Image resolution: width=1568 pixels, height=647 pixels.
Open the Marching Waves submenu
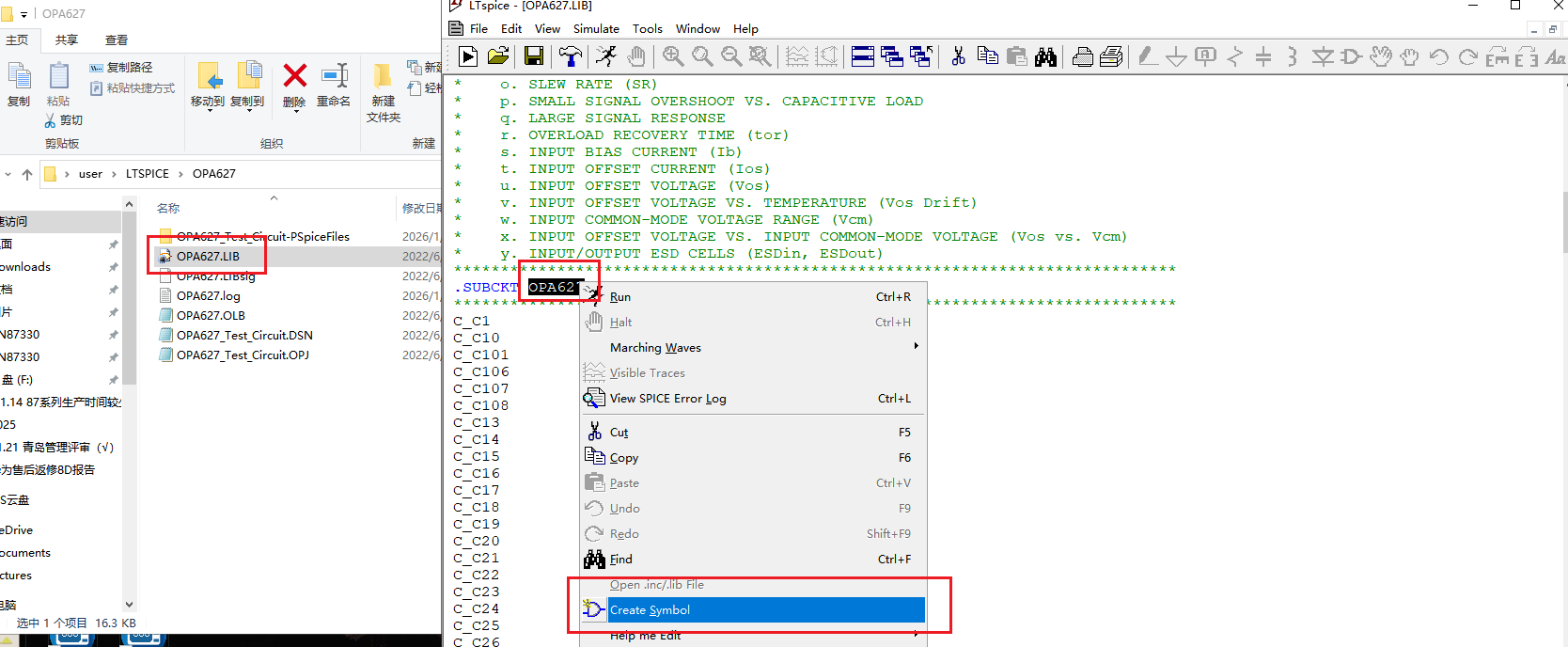pyautogui.click(x=752, y=347)
